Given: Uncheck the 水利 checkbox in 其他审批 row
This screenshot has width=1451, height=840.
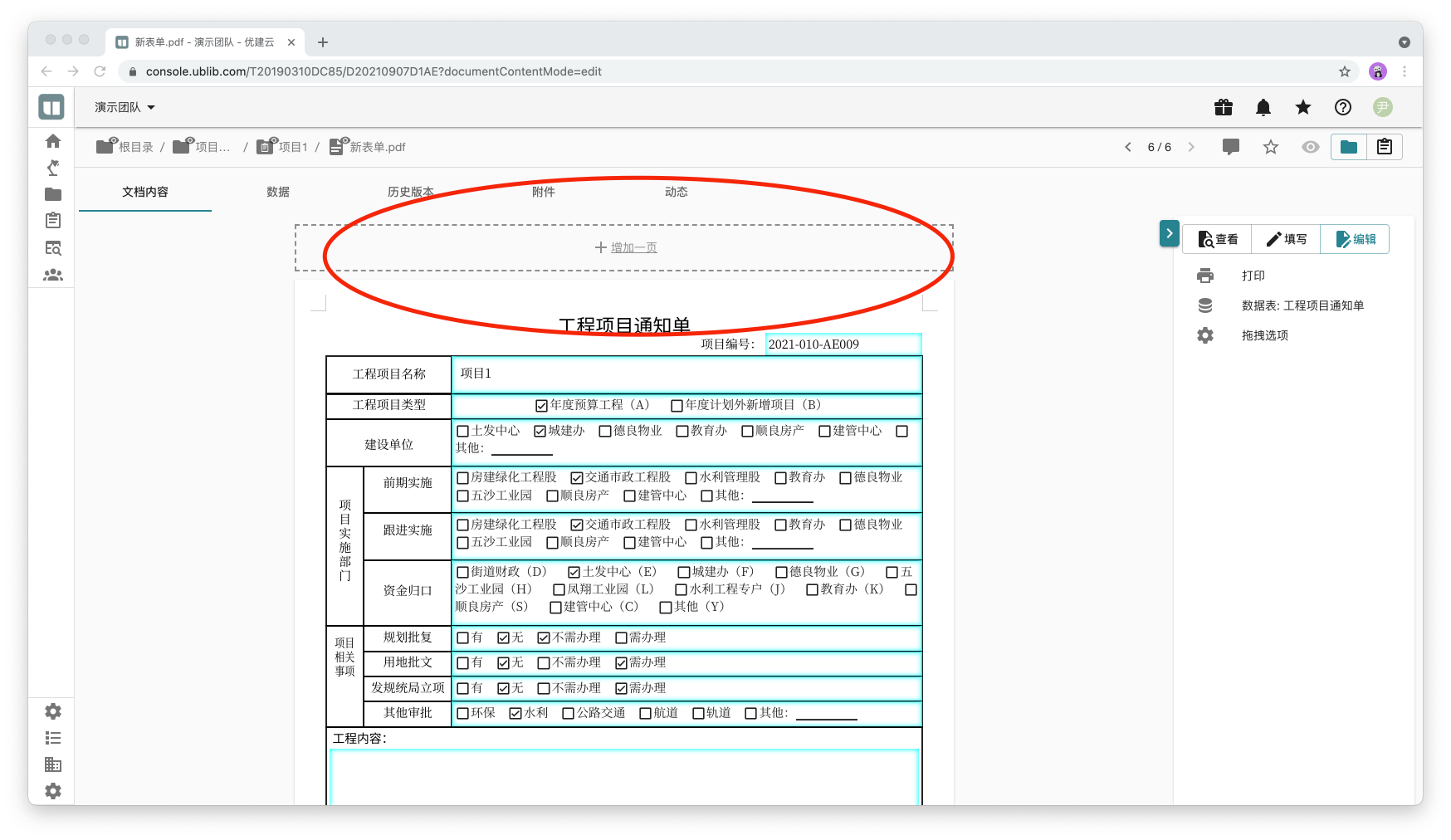Looking at the screenshot, I should pyautogui.click(x=515, y=713).
